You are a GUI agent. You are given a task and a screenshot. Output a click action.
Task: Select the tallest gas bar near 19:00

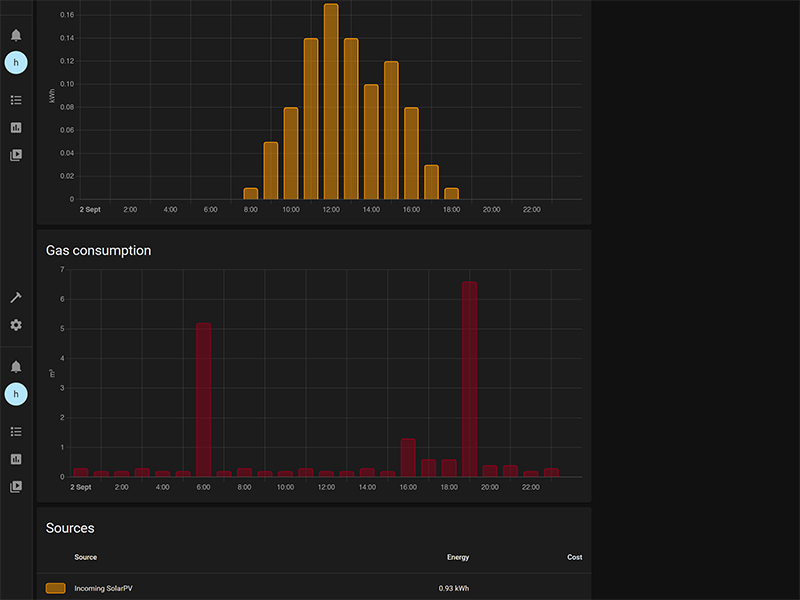click(469, 379)
